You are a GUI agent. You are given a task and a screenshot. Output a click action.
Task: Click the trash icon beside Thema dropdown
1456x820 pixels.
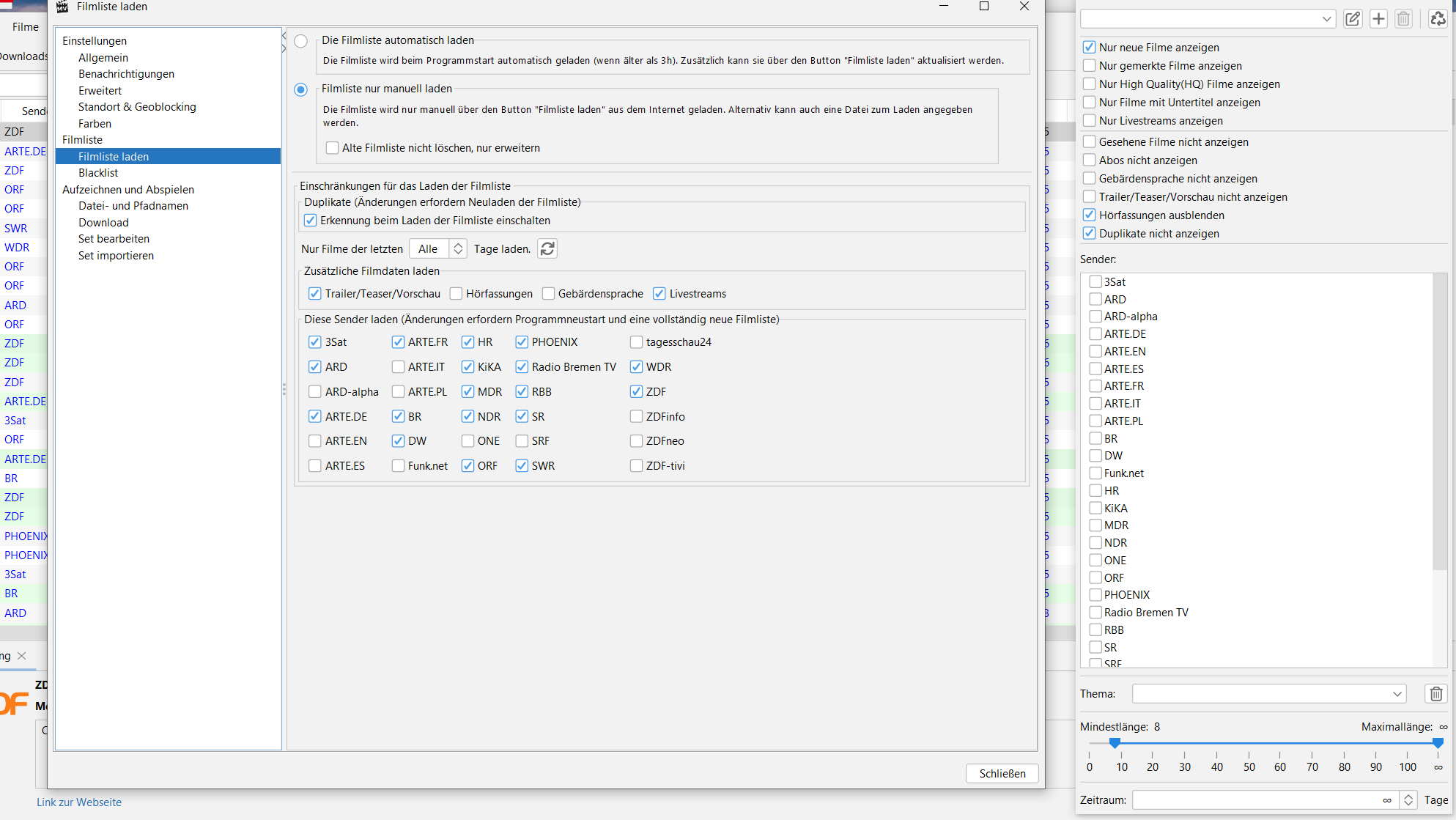pos(1436,693)
